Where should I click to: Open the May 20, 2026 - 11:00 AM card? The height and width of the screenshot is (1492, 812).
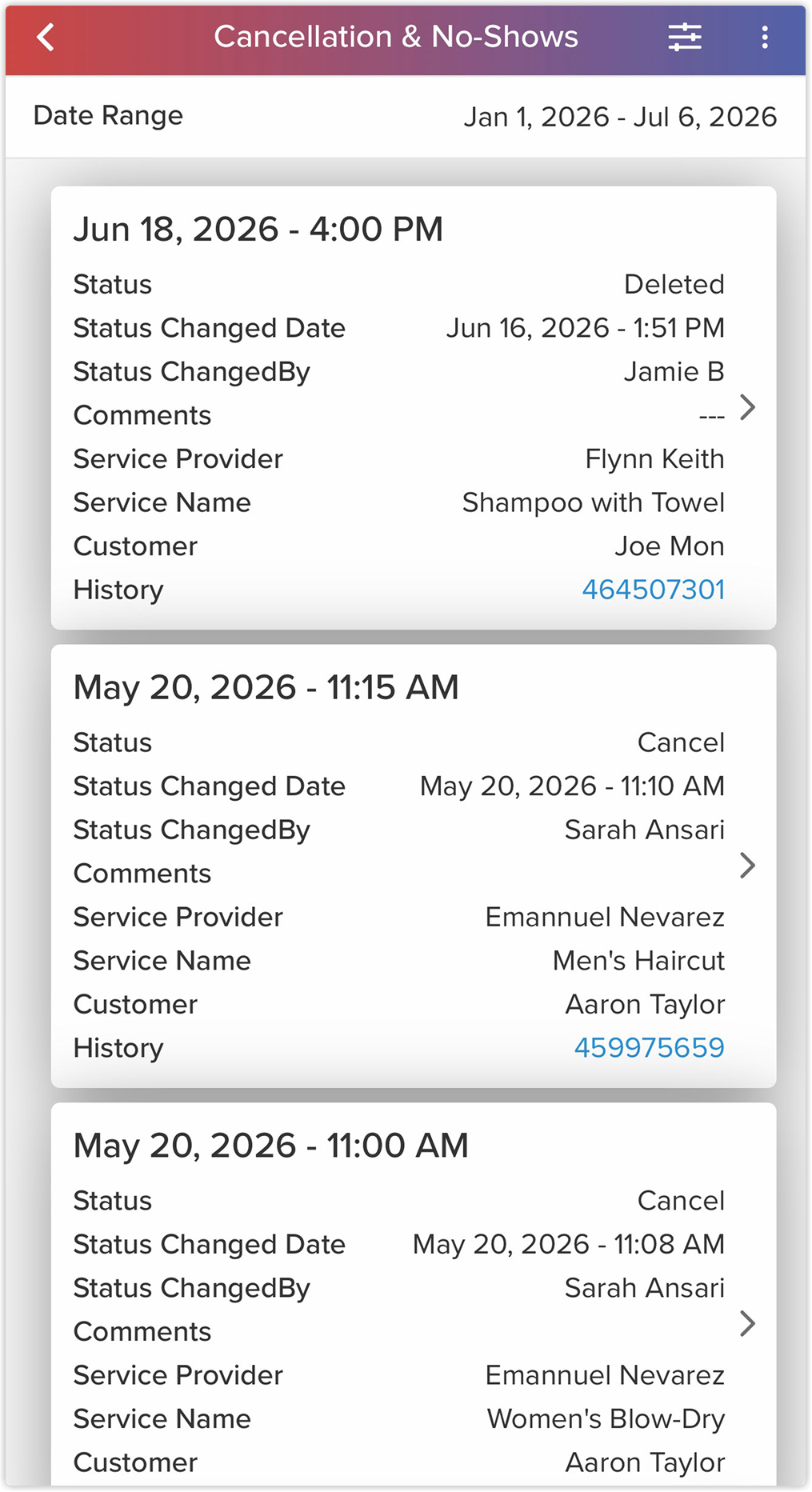414,1296
